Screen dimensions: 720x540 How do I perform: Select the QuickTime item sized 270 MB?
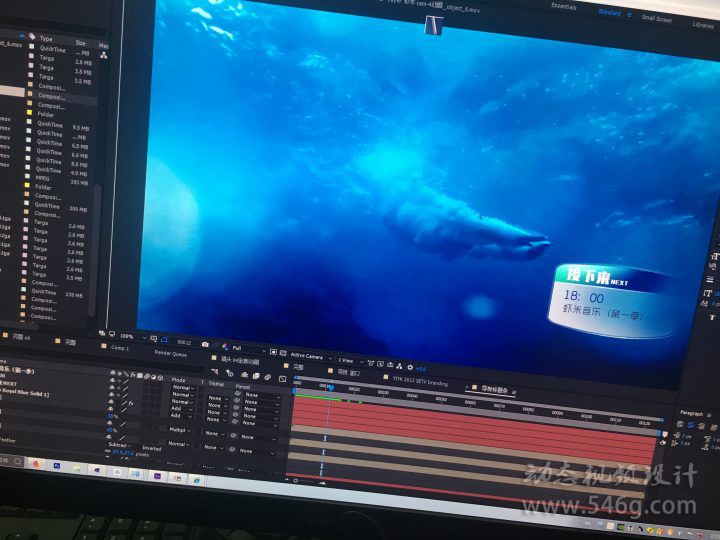point(53,292)
